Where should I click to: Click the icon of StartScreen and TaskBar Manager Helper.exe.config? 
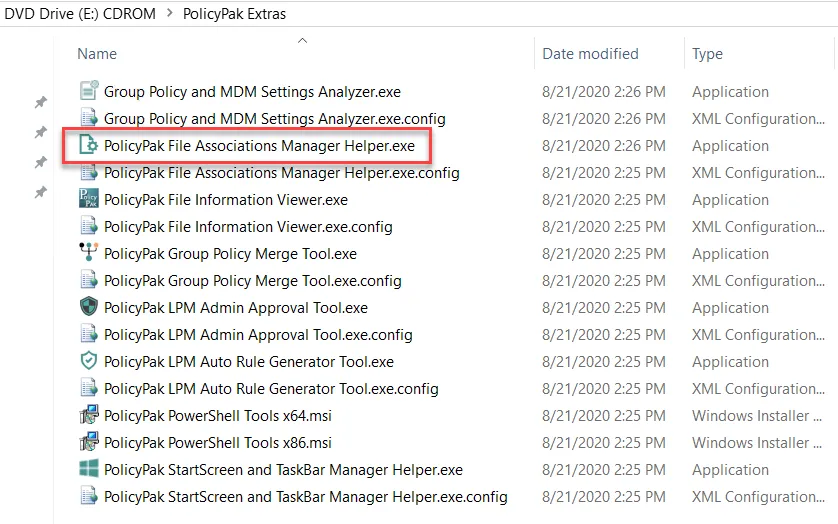click(x=89, y=496)
